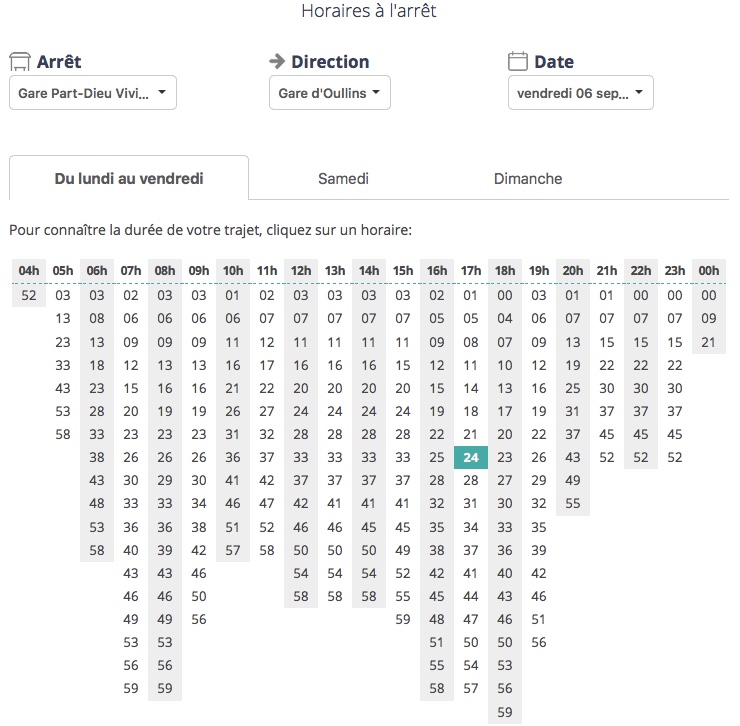740x726 pixels.
Task: Open the Gare Part-Dieu stop dropdown
Action: click(x=92, y=94)
